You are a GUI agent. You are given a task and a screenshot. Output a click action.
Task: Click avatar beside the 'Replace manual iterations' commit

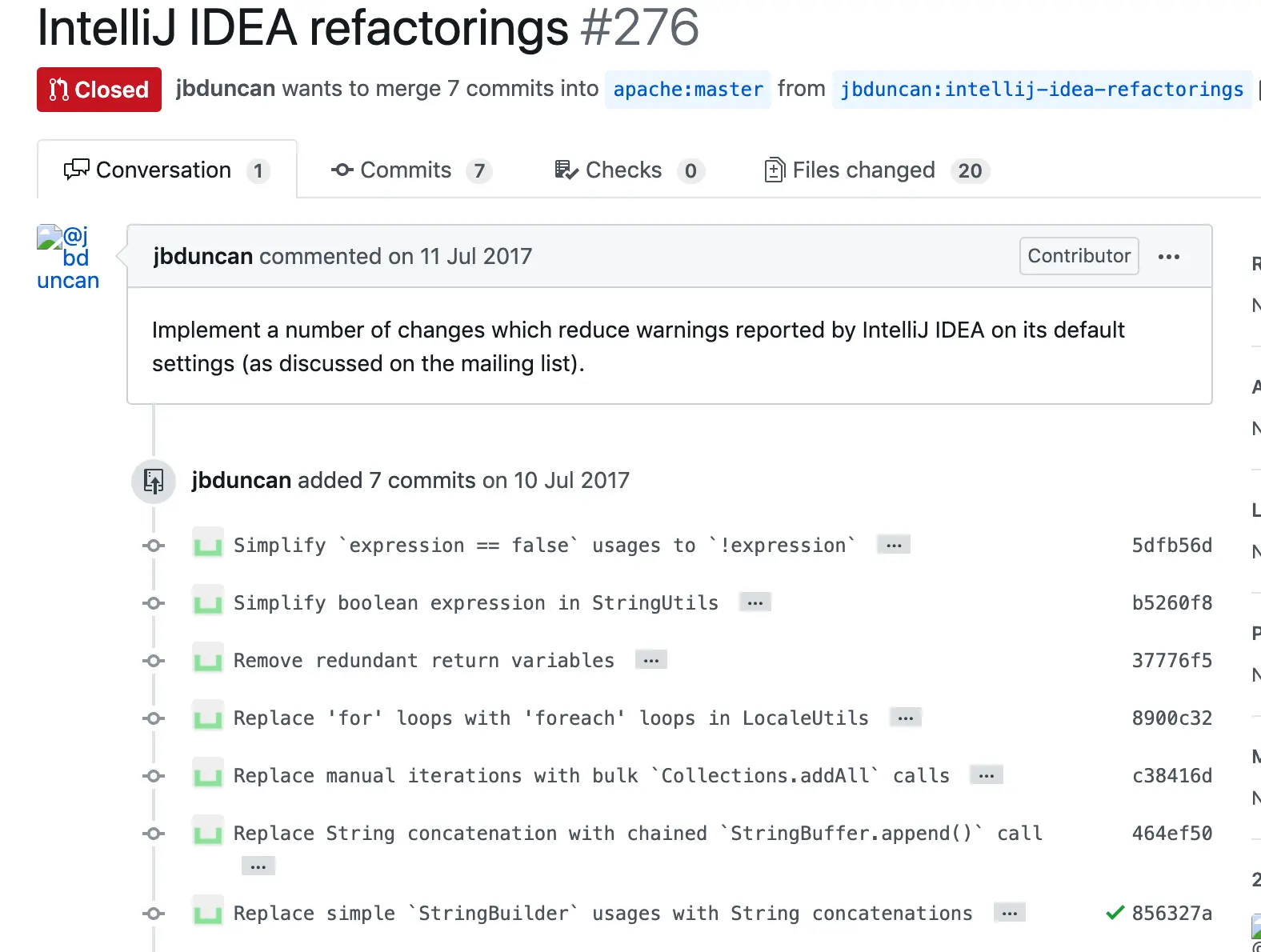(208, 776)
